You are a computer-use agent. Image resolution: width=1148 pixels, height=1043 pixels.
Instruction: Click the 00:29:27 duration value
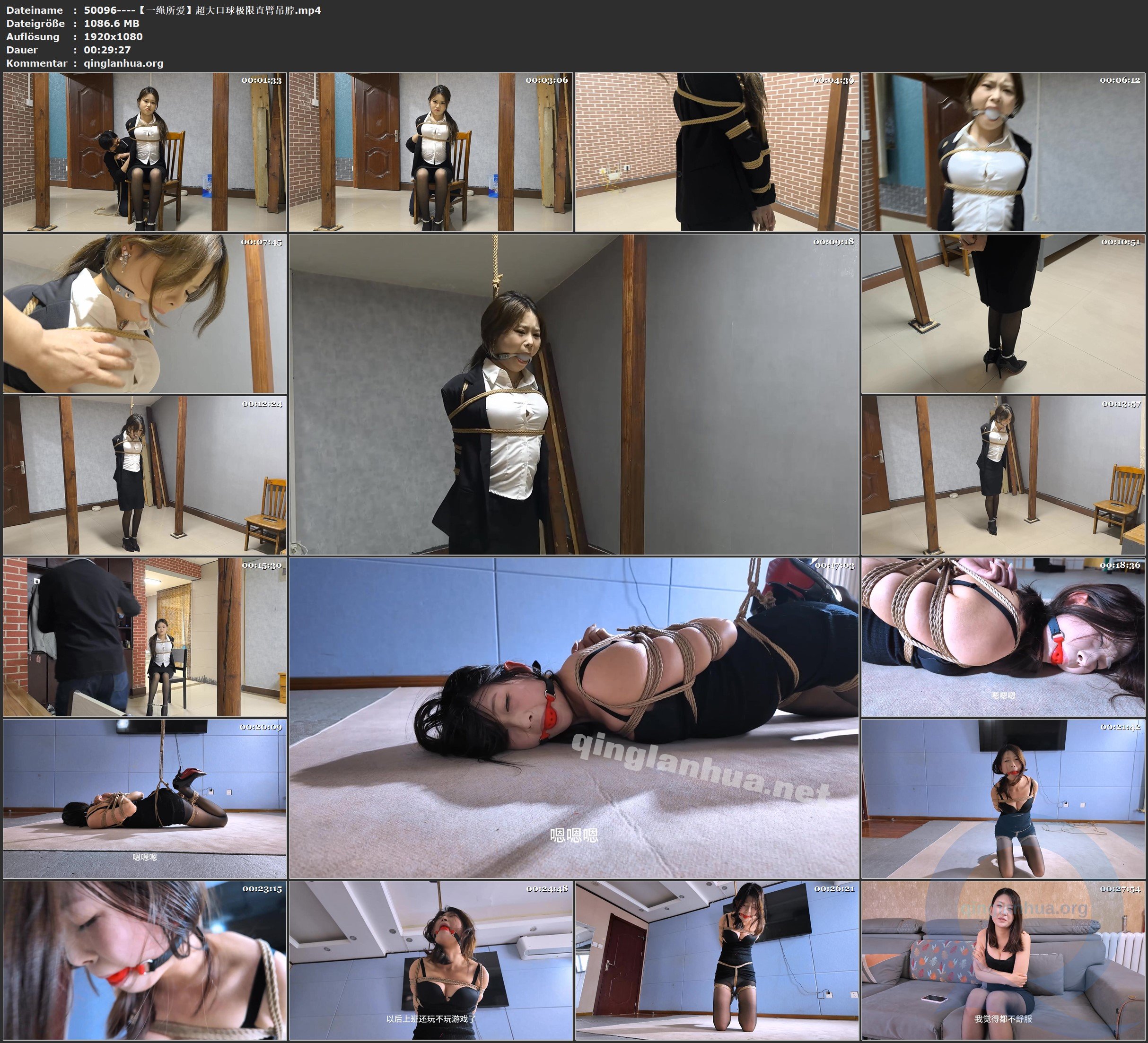pyautogui.click(x=107, y=50)
